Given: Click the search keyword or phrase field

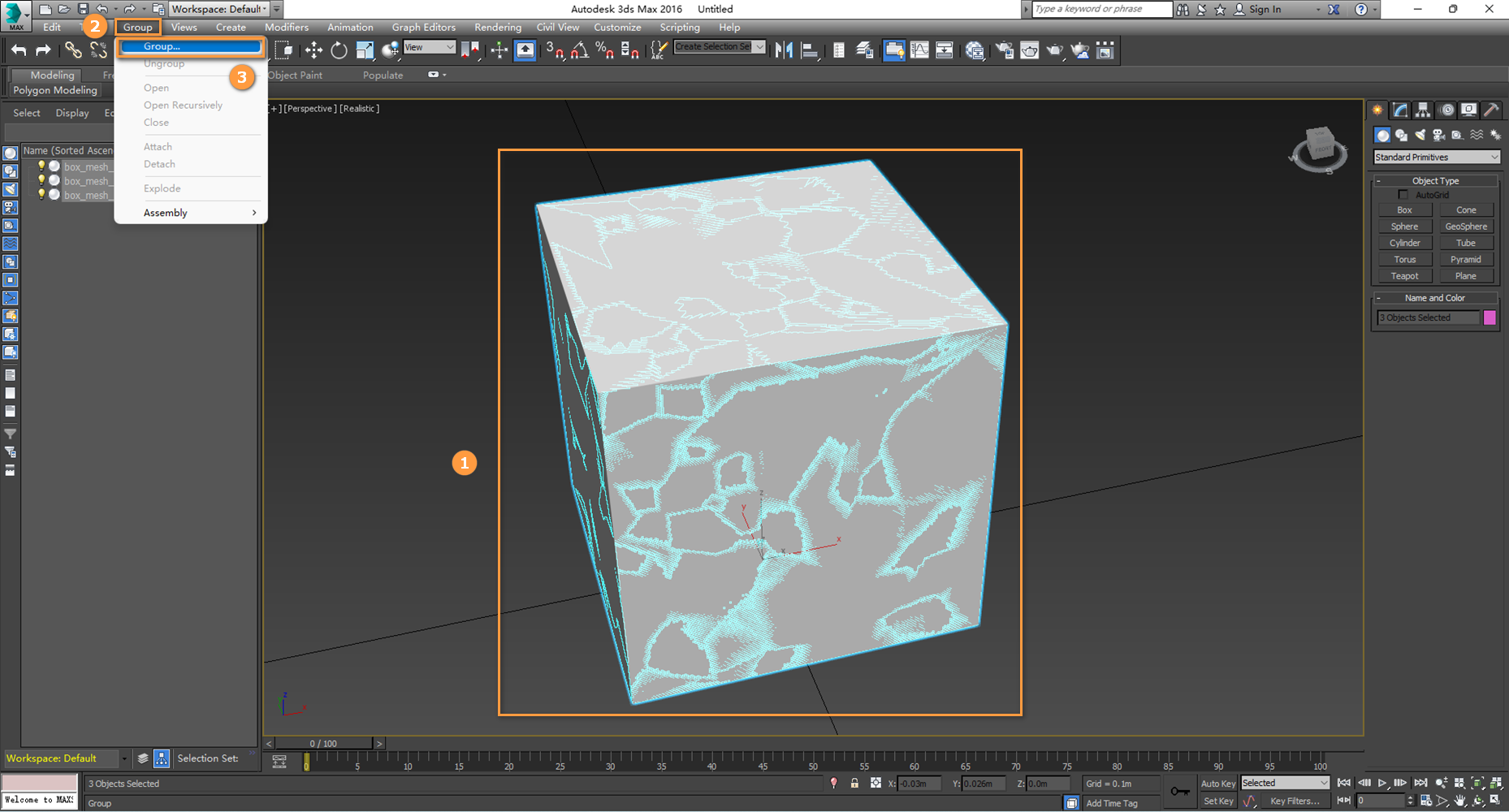Looking at the screenshot, I should 1101,9.
